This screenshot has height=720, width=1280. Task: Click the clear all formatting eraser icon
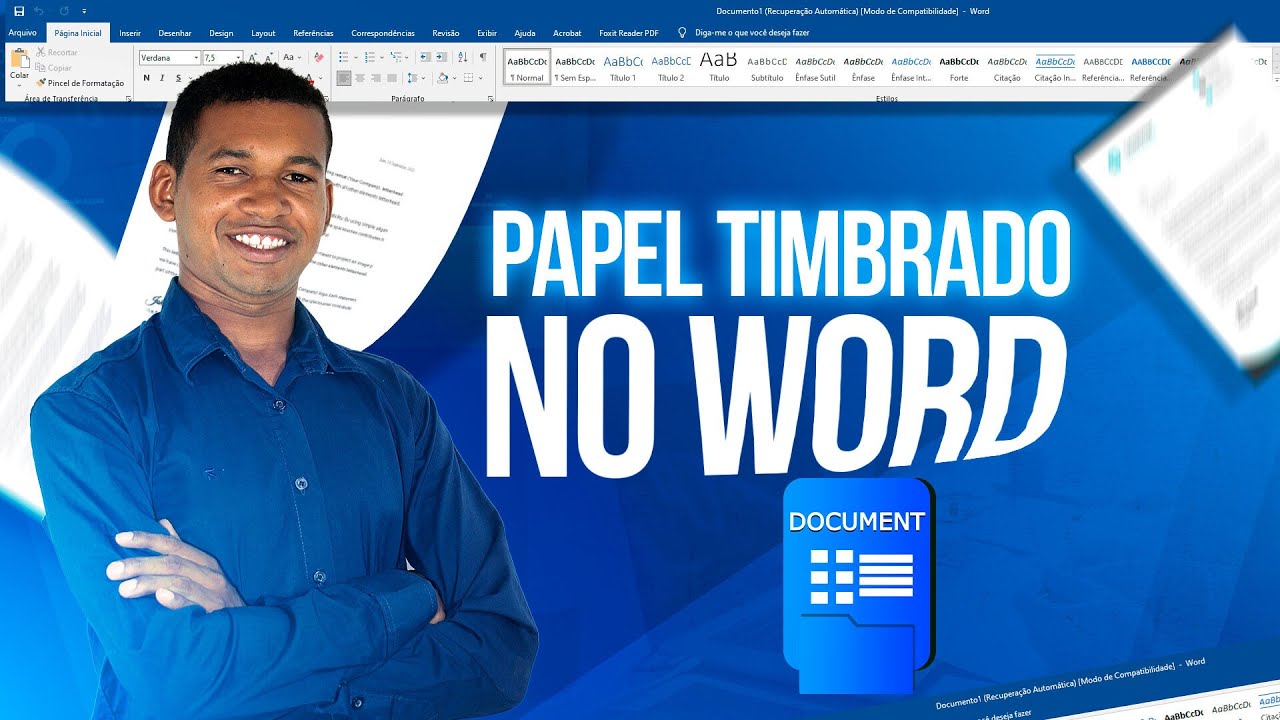tap(318, 58)
